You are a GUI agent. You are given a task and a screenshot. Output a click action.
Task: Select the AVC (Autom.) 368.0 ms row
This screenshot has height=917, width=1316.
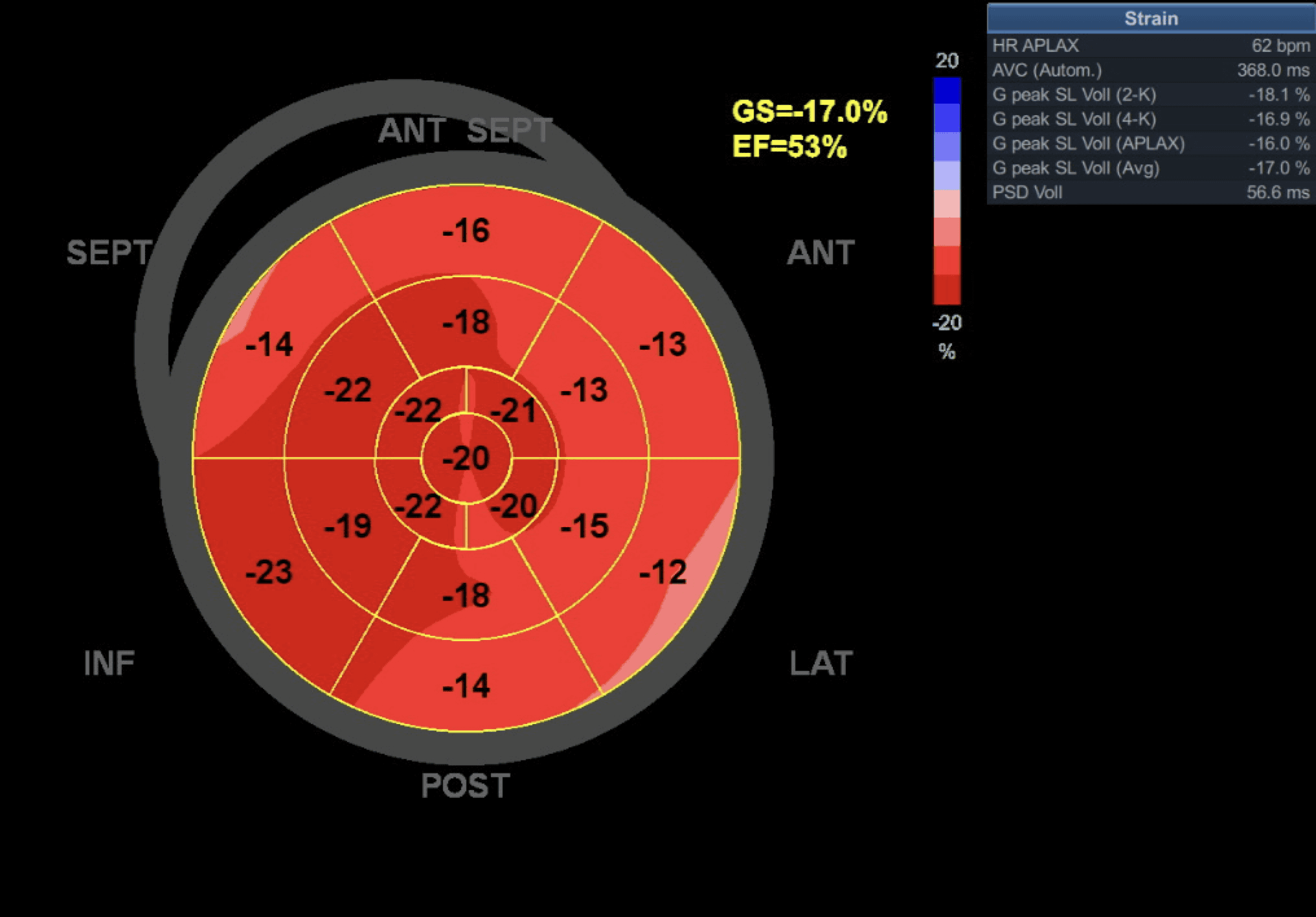(1151, 70)
